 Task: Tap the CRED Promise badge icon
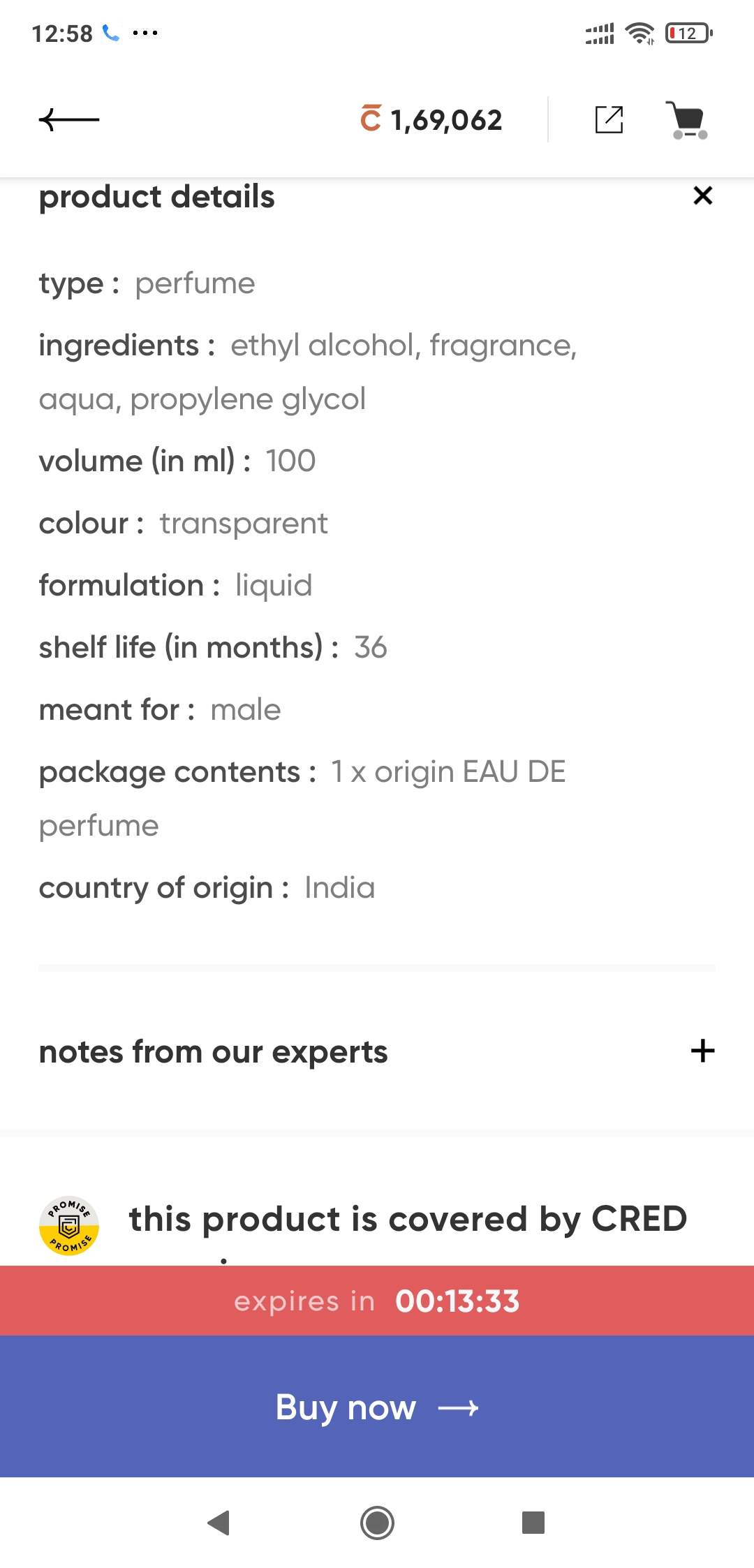[68, 1226]
